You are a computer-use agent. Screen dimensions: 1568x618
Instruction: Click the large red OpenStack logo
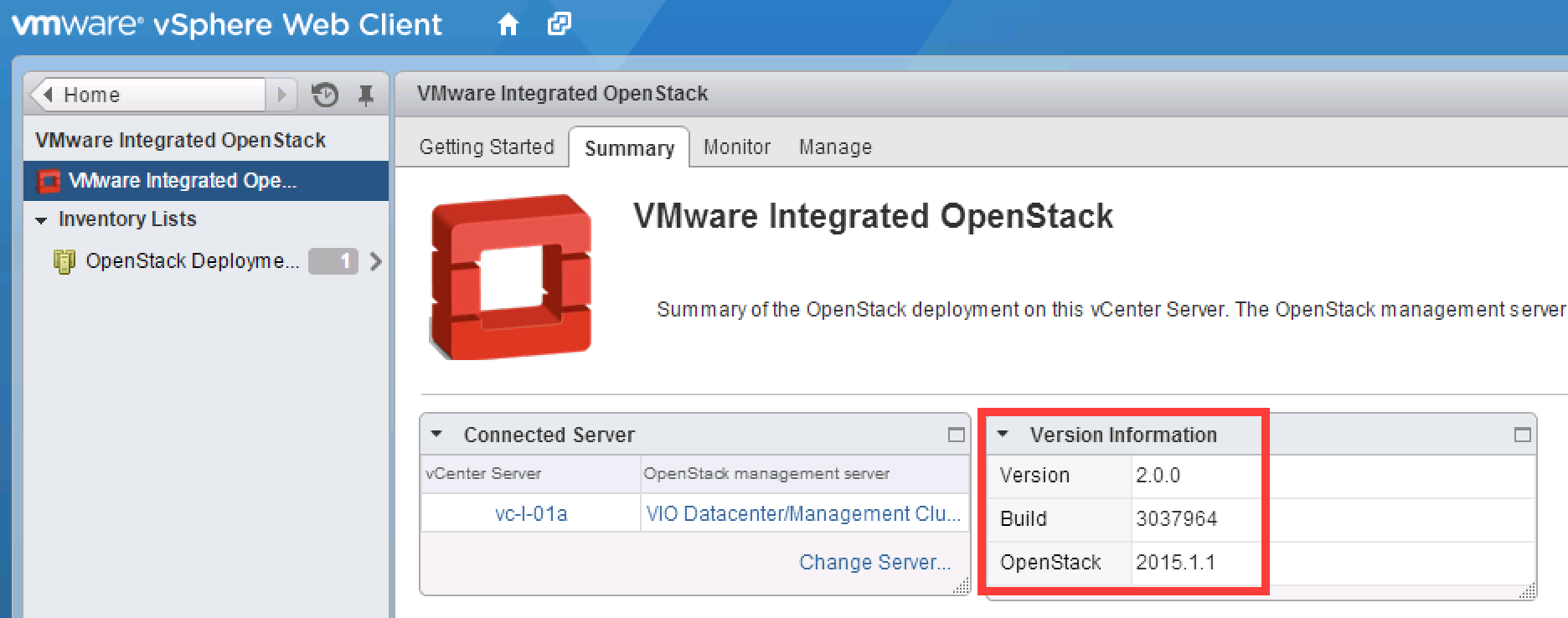coord(511,277)
